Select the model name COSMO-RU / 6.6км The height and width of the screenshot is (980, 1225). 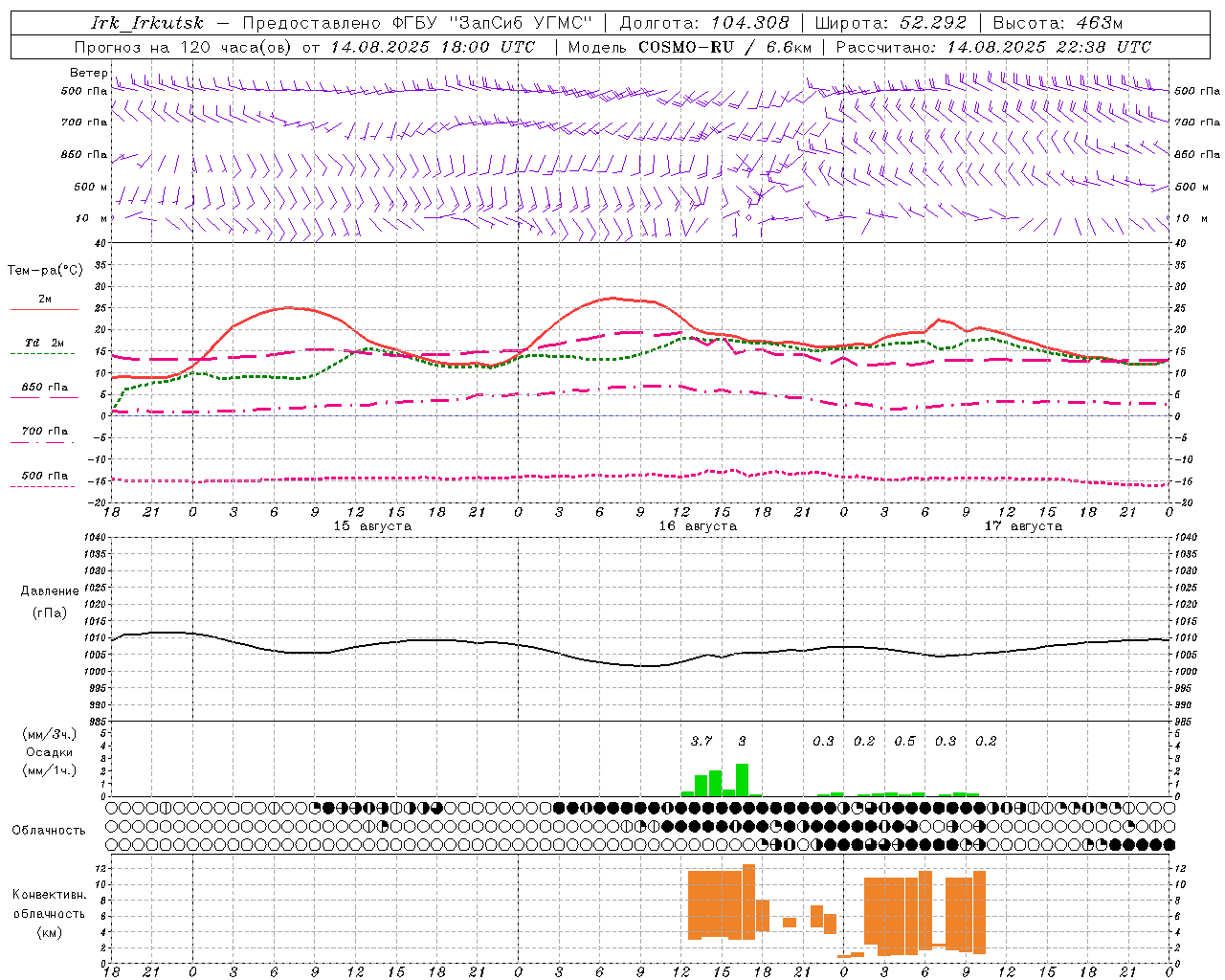click(x=724, y=47)
